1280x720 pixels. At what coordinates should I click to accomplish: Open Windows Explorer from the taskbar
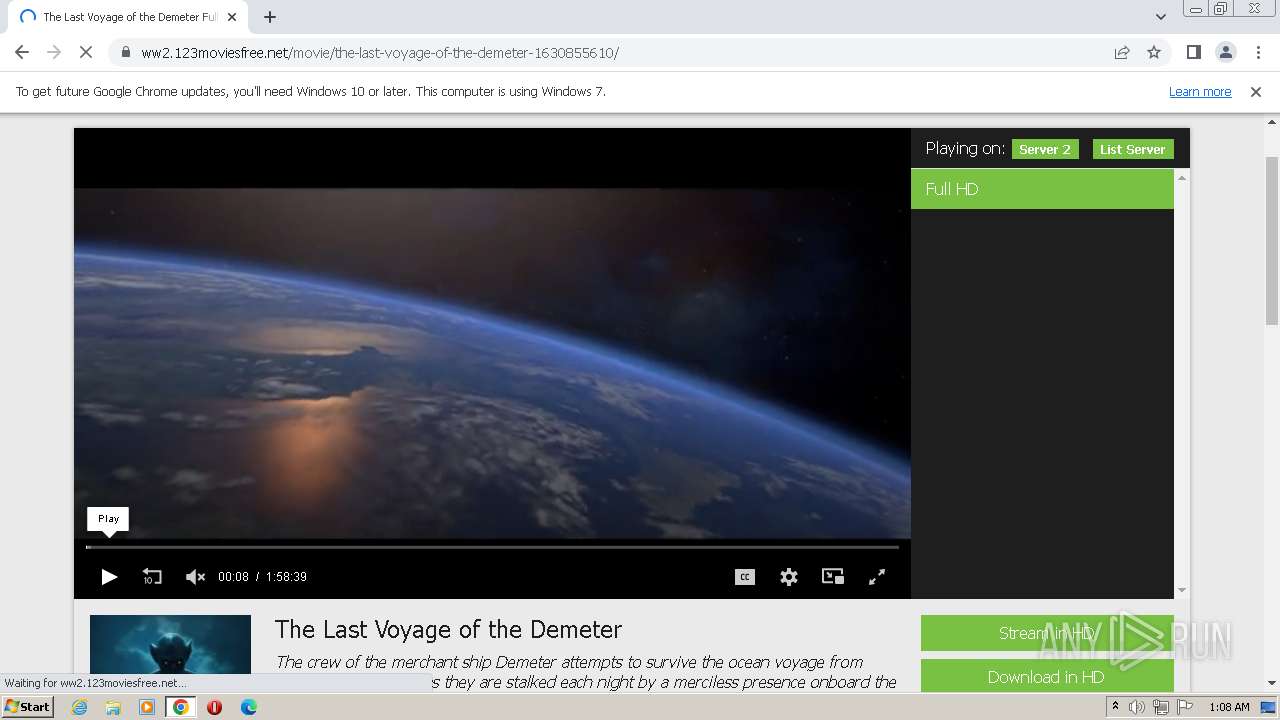(113, 707)
